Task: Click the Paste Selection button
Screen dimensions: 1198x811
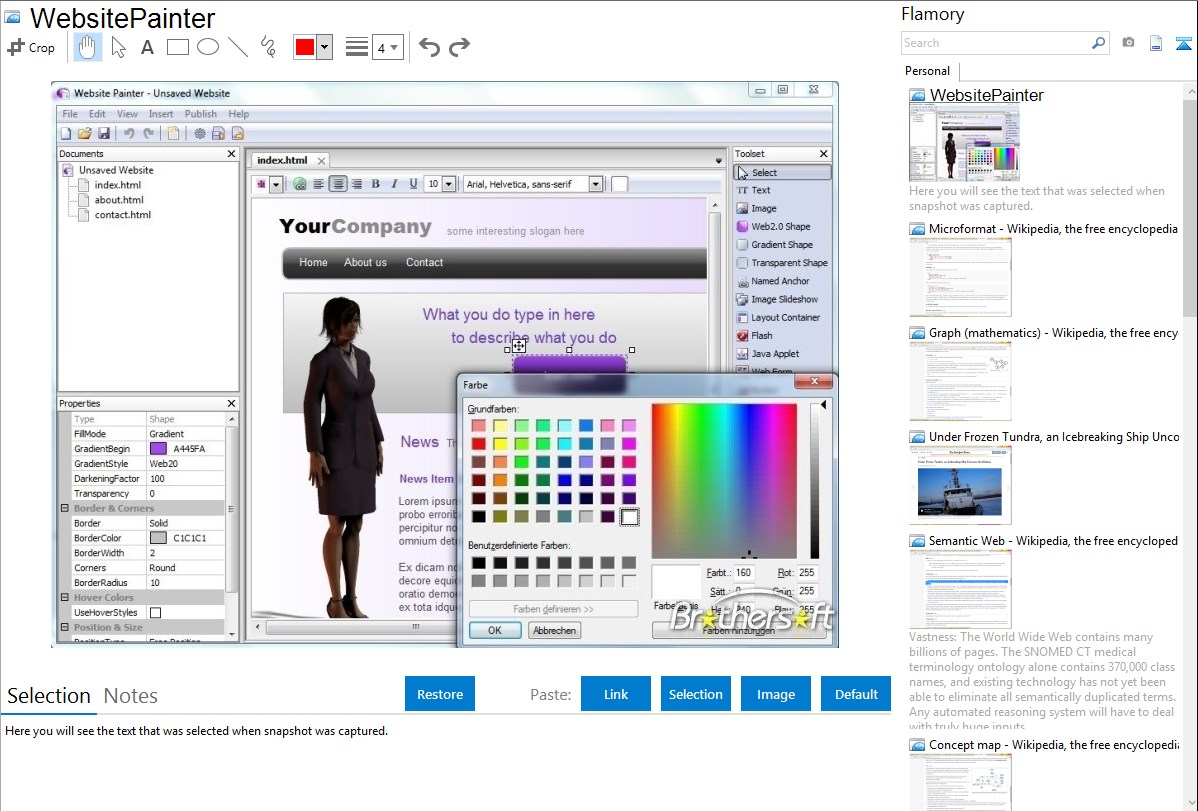Action: click(696, 694)
